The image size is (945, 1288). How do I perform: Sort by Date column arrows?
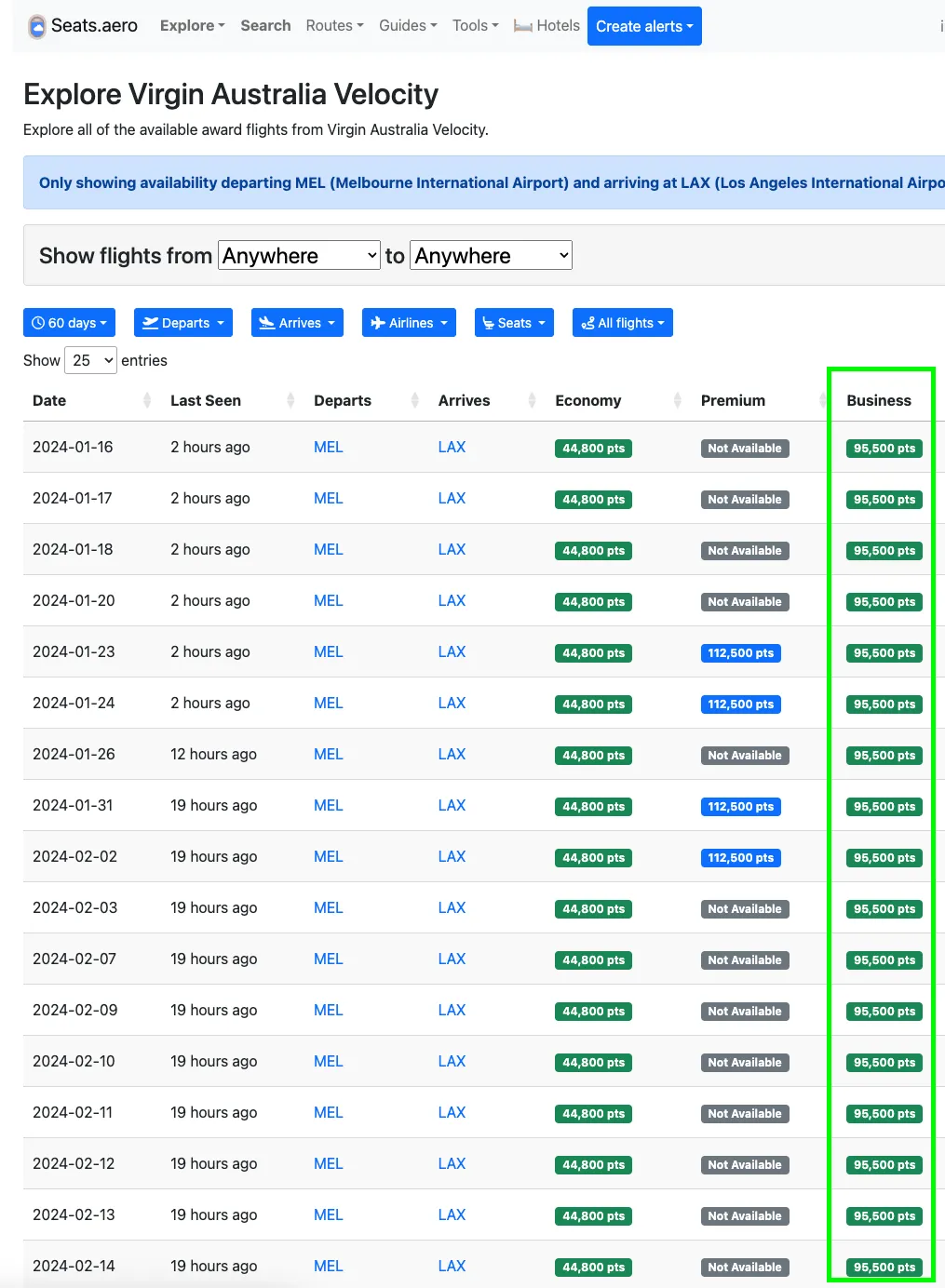tap(147, 400)
